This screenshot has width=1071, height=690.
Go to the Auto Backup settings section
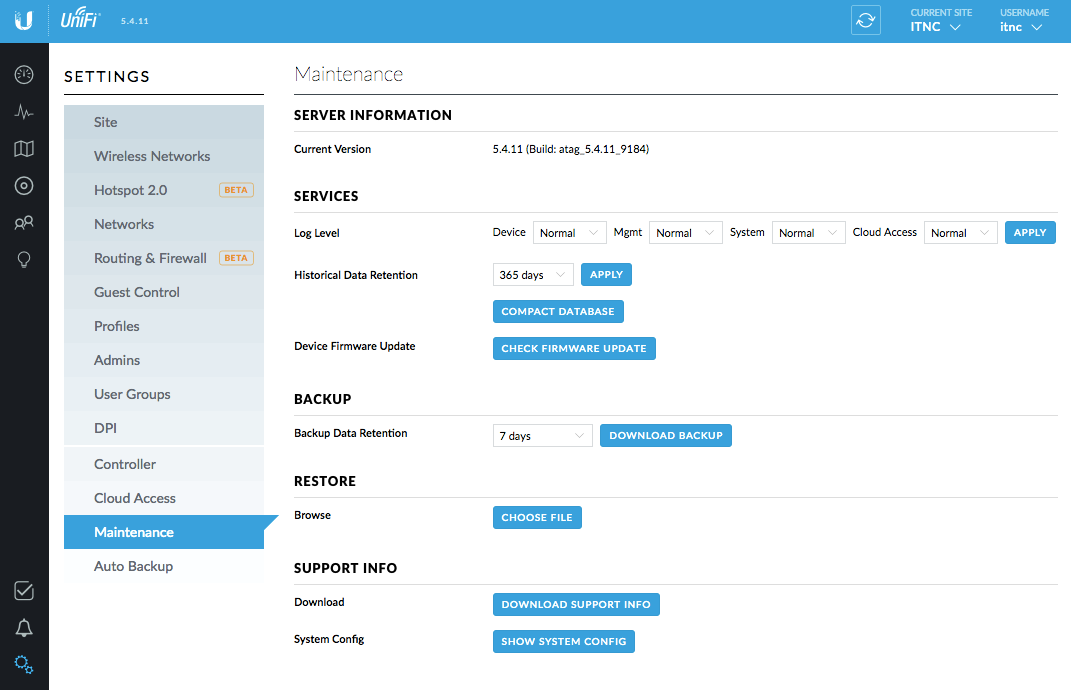(133, 566)
